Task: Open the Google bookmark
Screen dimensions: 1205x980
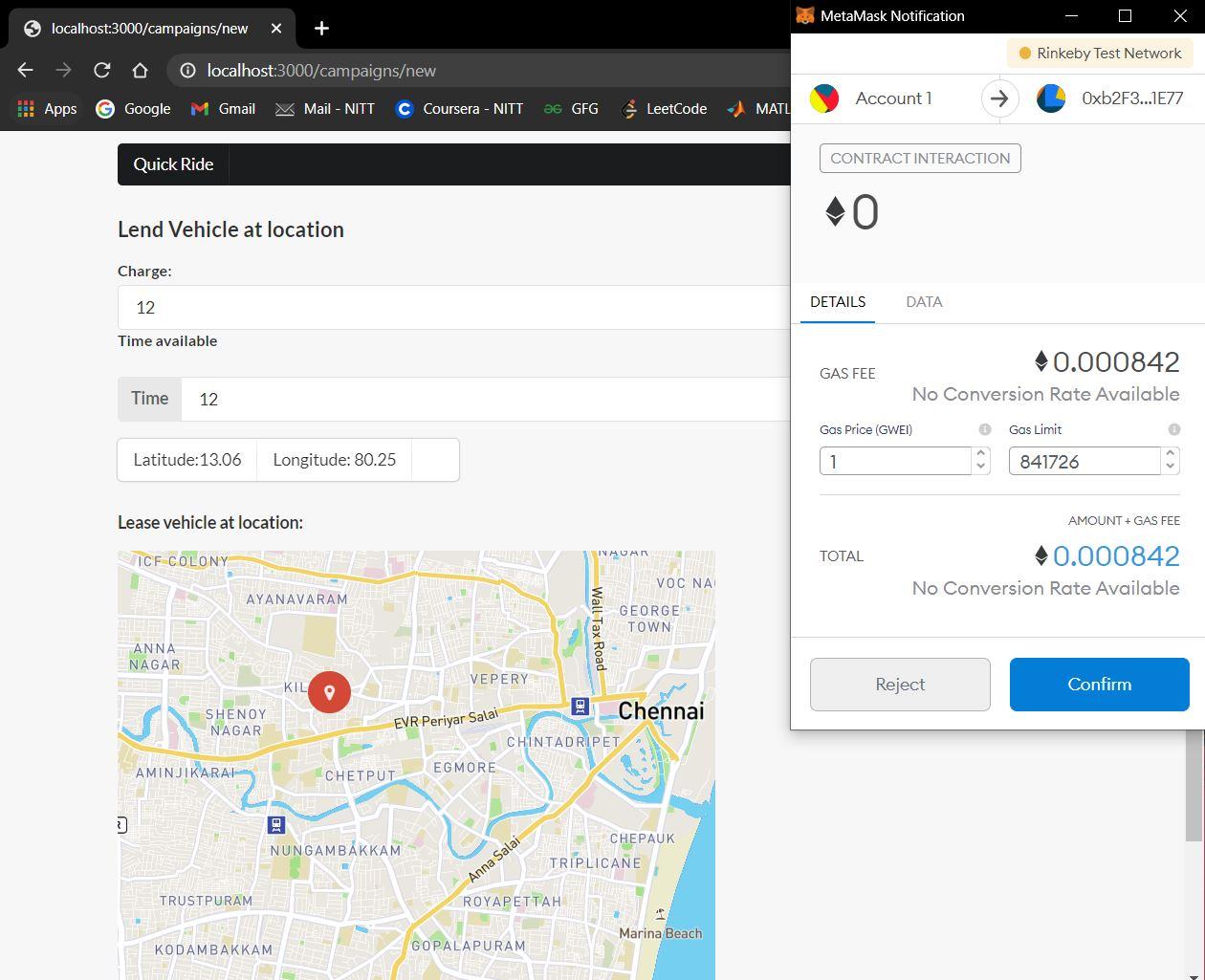Action: (133, 108)
